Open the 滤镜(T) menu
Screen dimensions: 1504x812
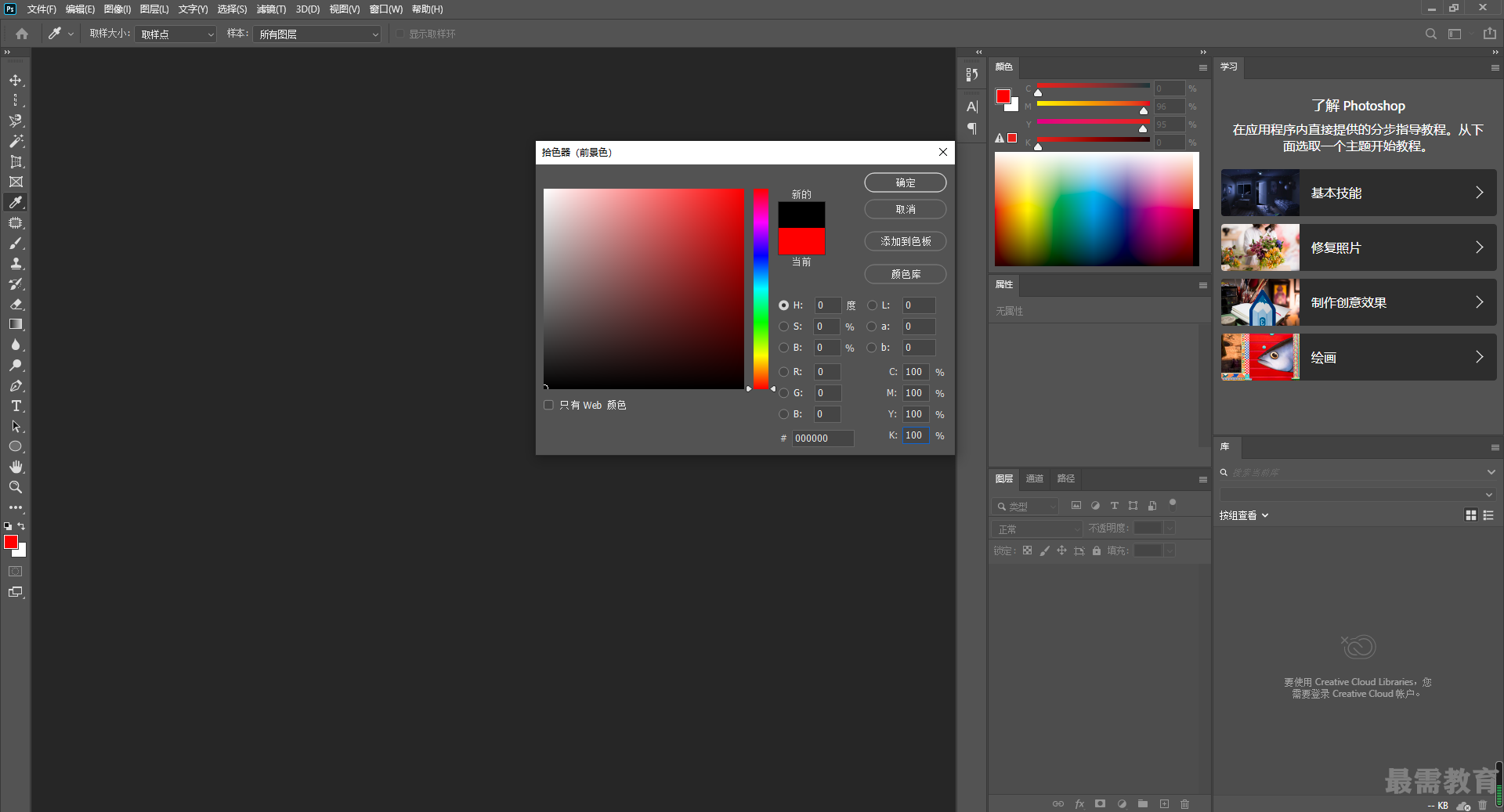point(271,9)
